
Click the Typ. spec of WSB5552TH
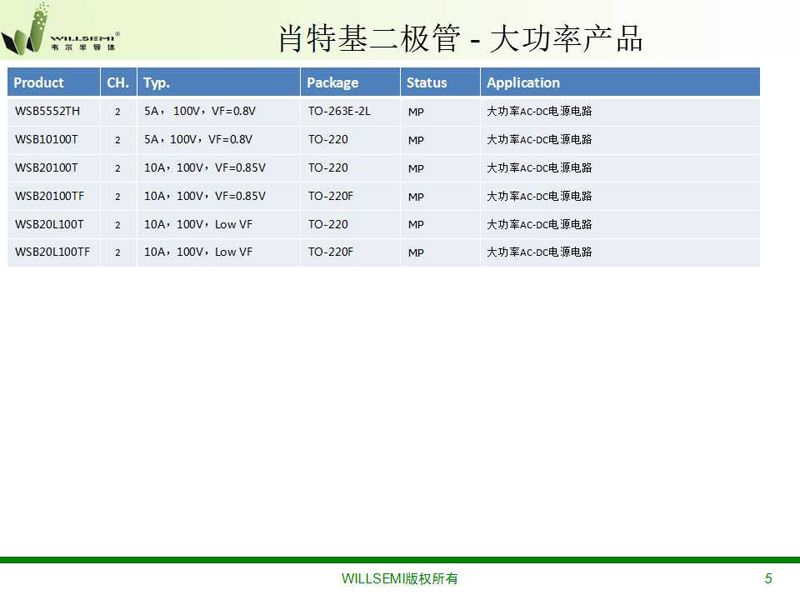click(x=200, y=111)
